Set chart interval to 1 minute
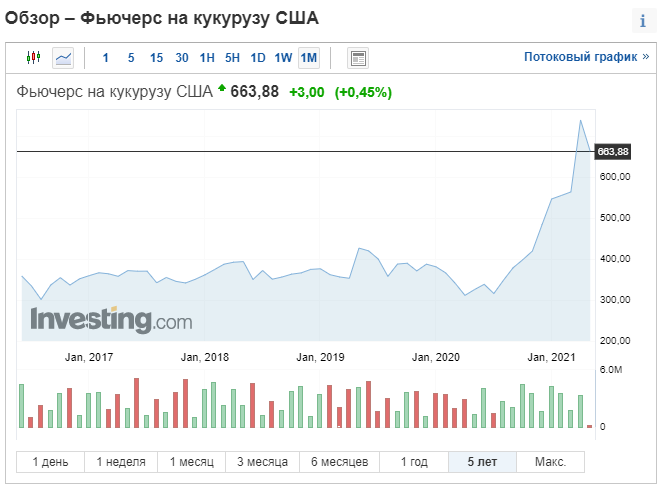Viewport: 659px width, 486px height. point(106,58)
